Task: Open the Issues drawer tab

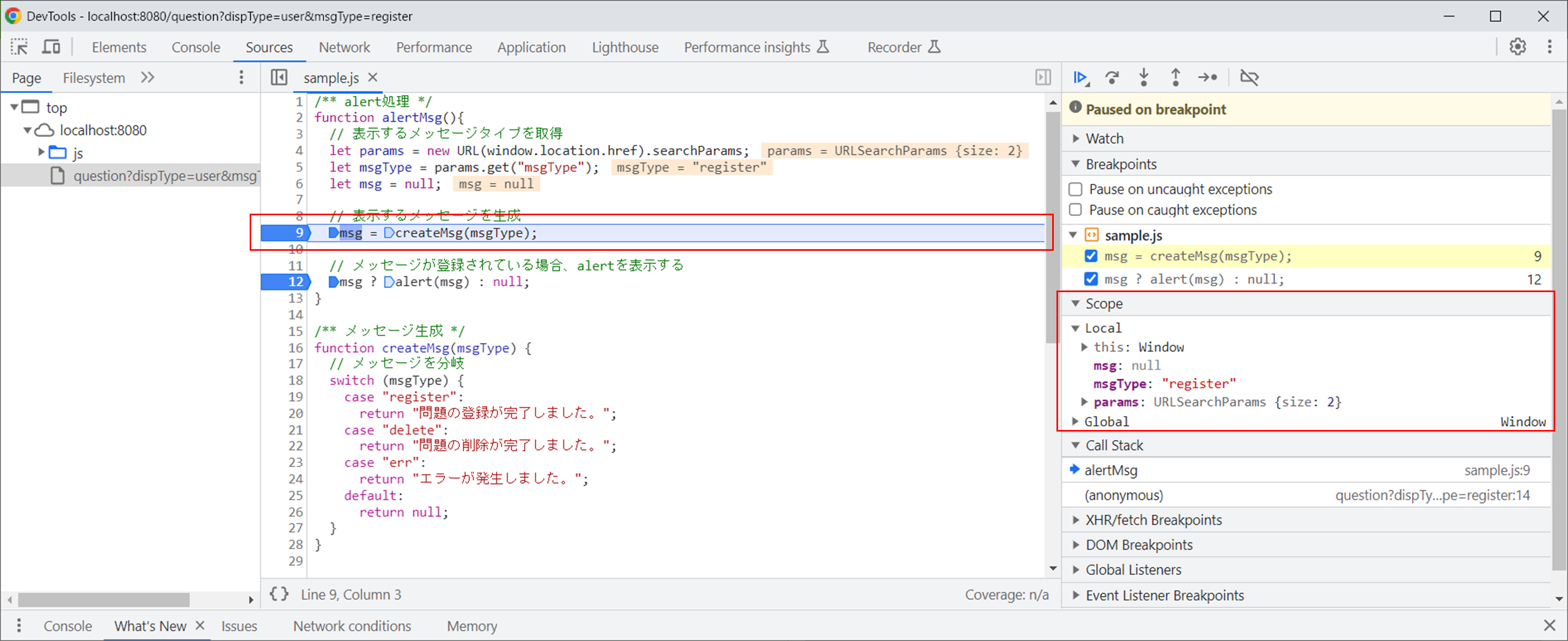Action: click(239, 626)
